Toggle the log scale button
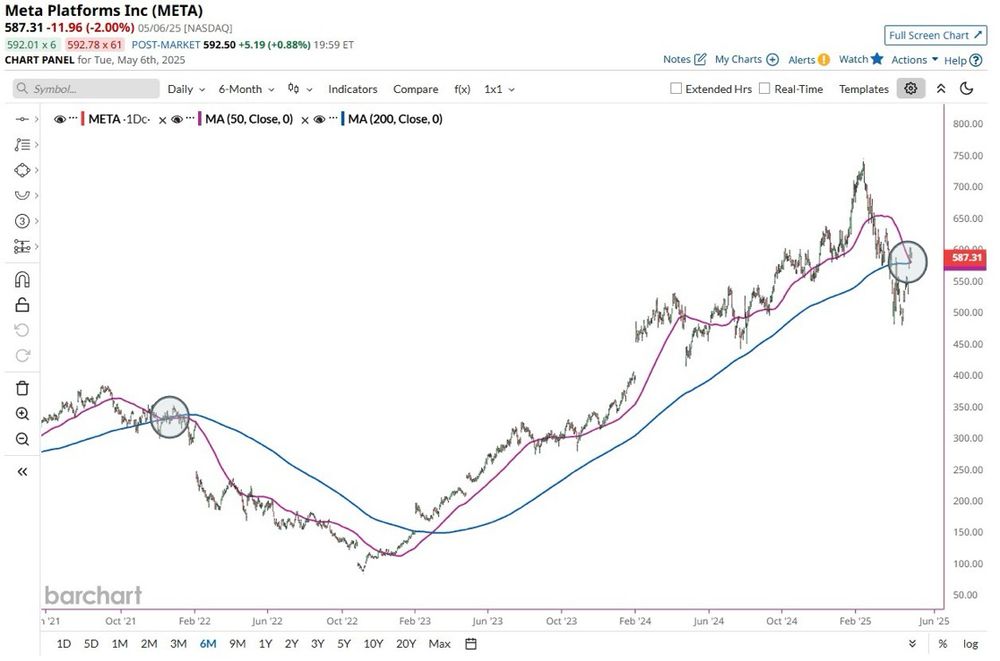The height and width of the screenshot is (661, 1000). [x=971, y=644]
